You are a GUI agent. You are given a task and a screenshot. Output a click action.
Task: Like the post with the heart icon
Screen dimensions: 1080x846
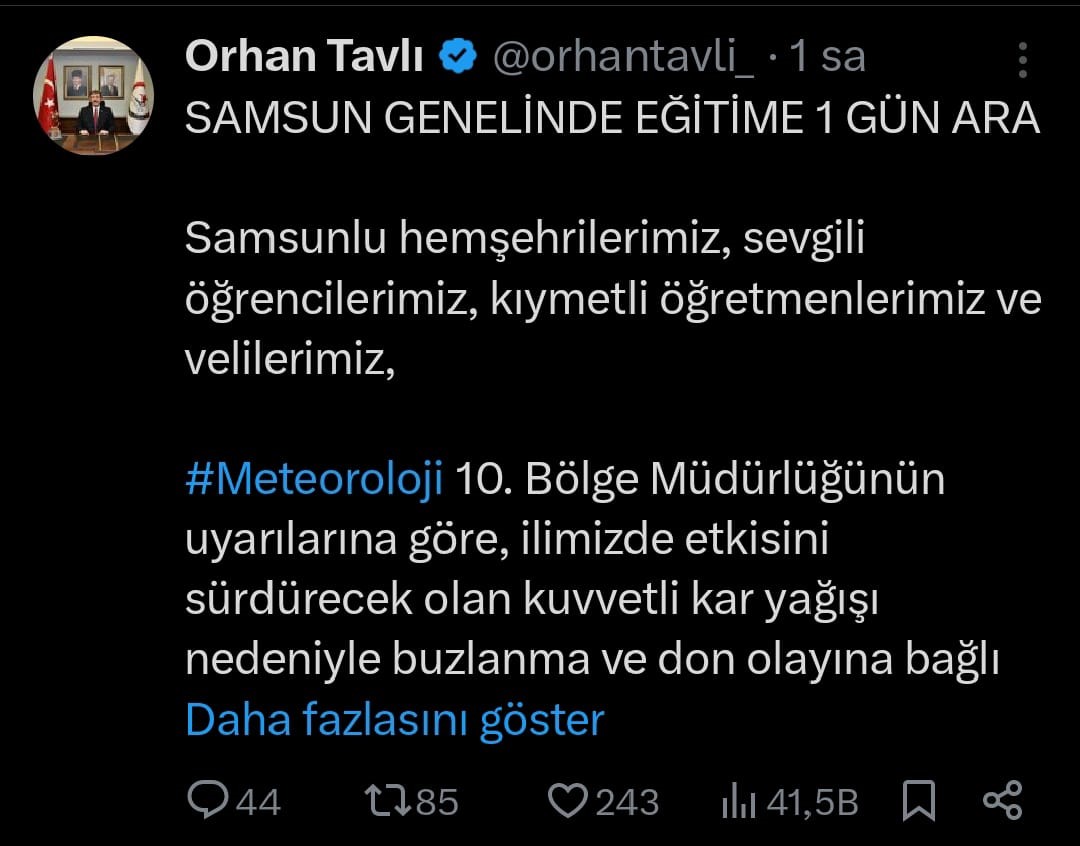click(x=569, y=800)
